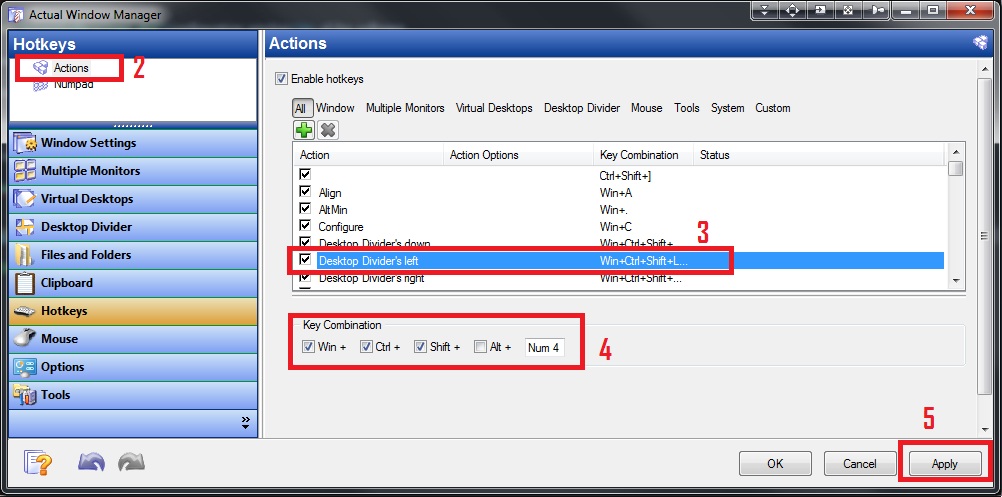
Task: Click the Actual Window Manager title icon
Action: (15, 14)
